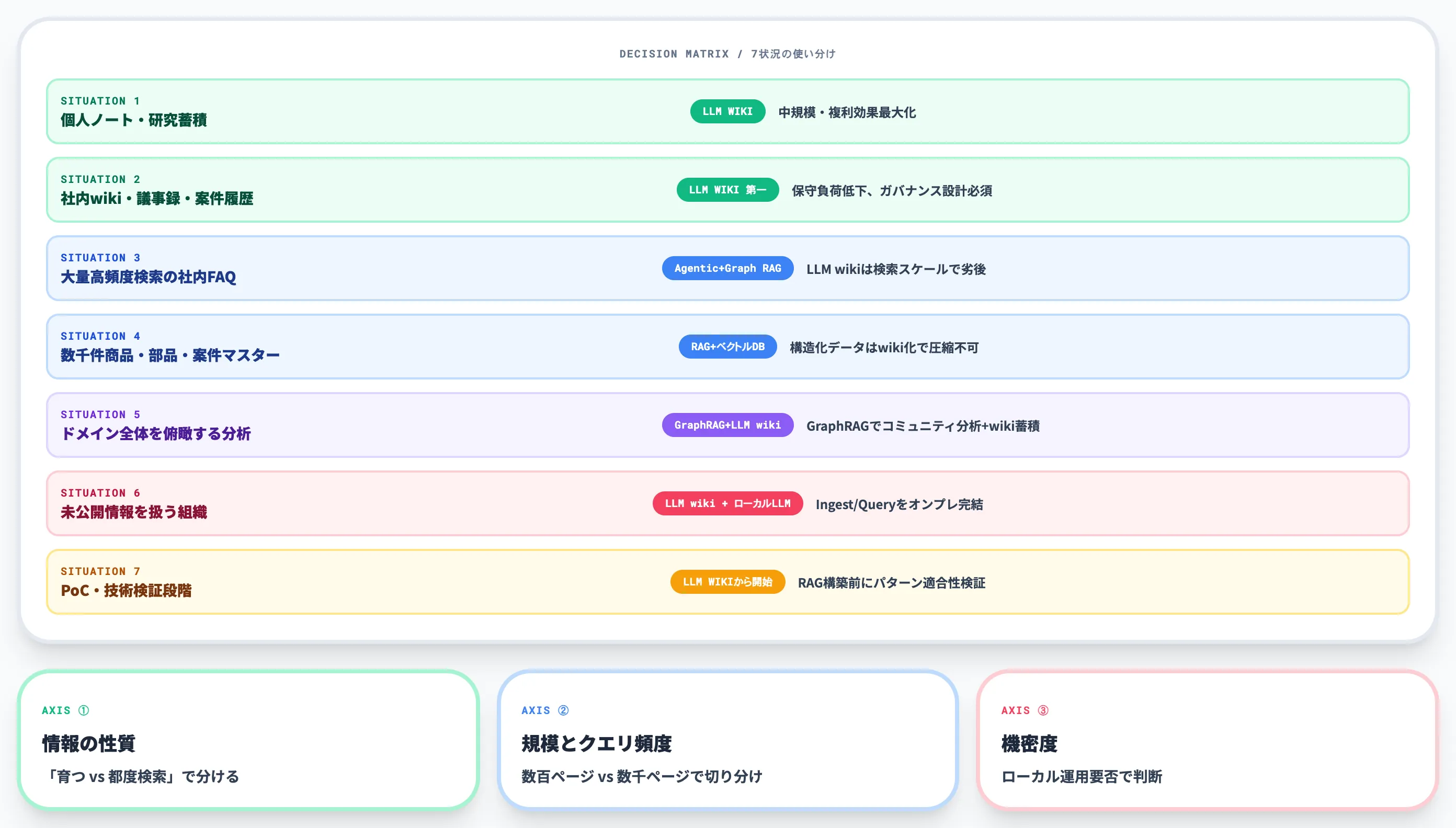Screen dimensions: 1456x828
Task: Click the AXIS ② label
Action: click(x=545, y=710)
